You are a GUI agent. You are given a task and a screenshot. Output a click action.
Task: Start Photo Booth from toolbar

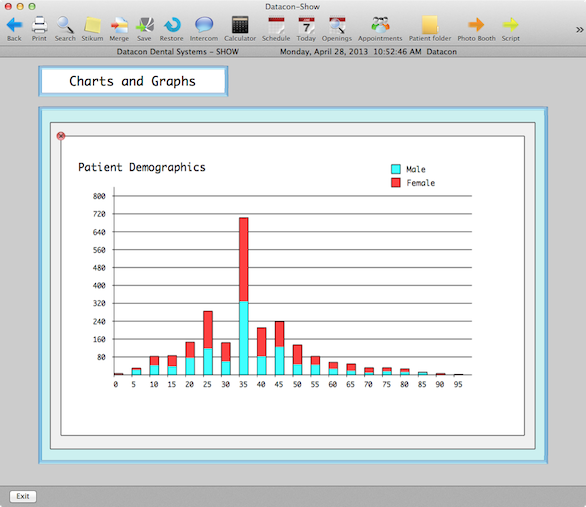pos(476,25)
